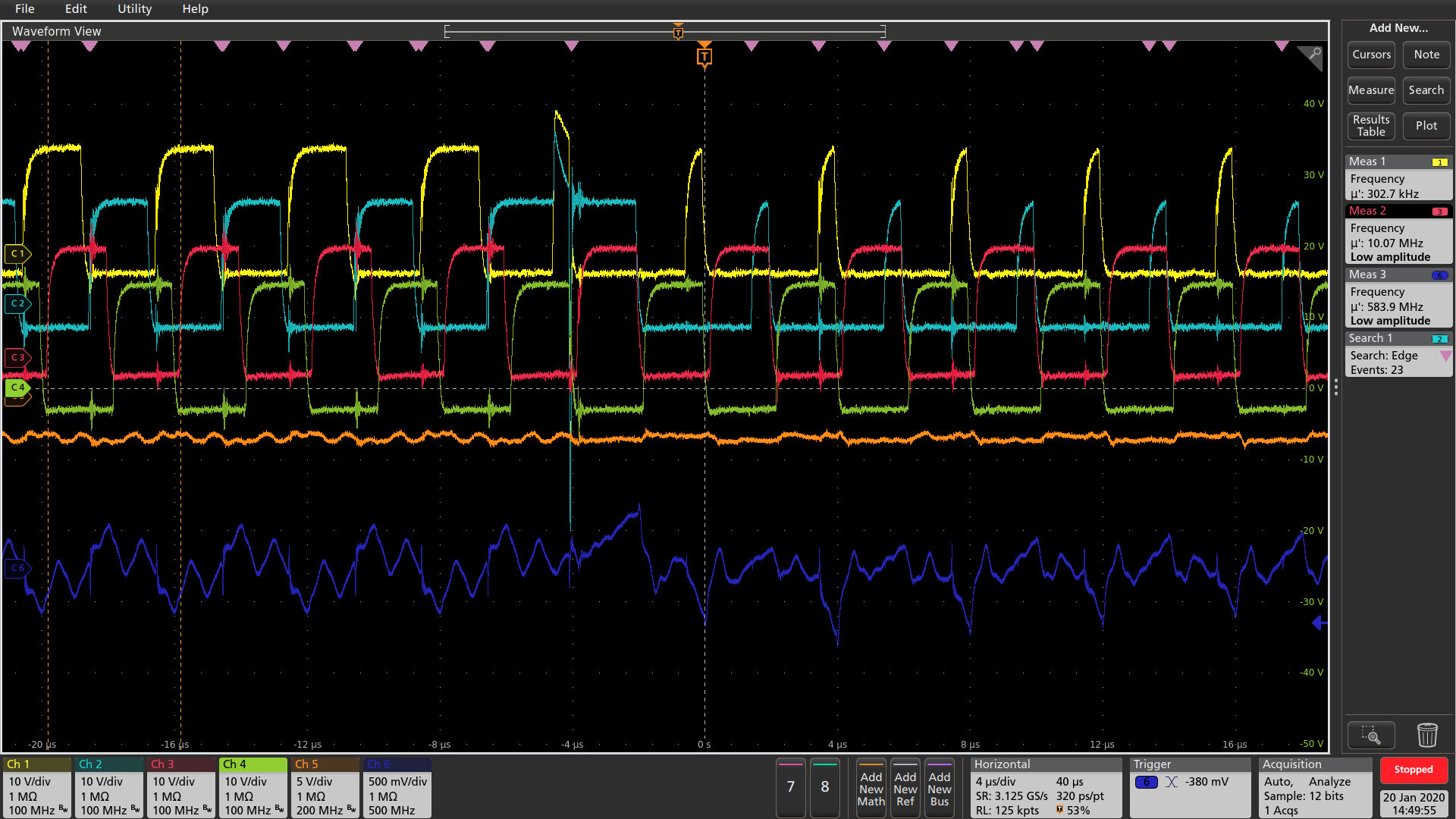
Task: Click the C6 channel handle on waveform
Action: tap(17, 568)
